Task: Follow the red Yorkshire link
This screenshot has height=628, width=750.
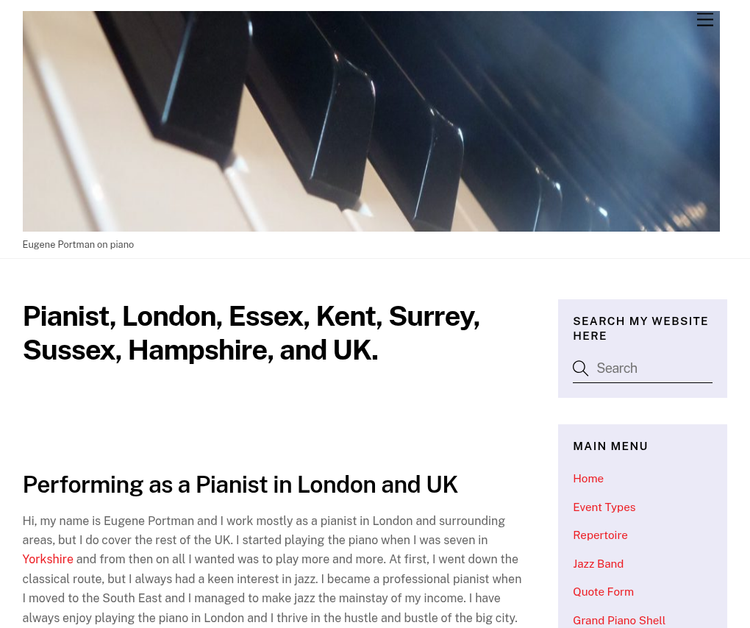Action: click(x=48, y=559)
